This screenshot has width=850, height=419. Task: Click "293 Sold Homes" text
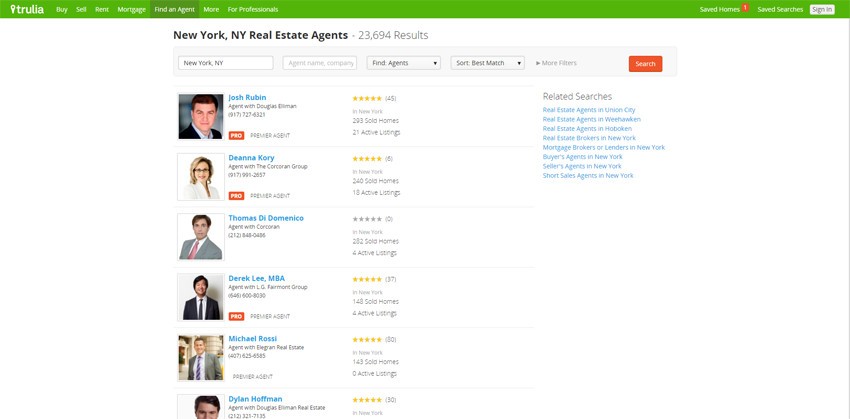tap(375, 120)
